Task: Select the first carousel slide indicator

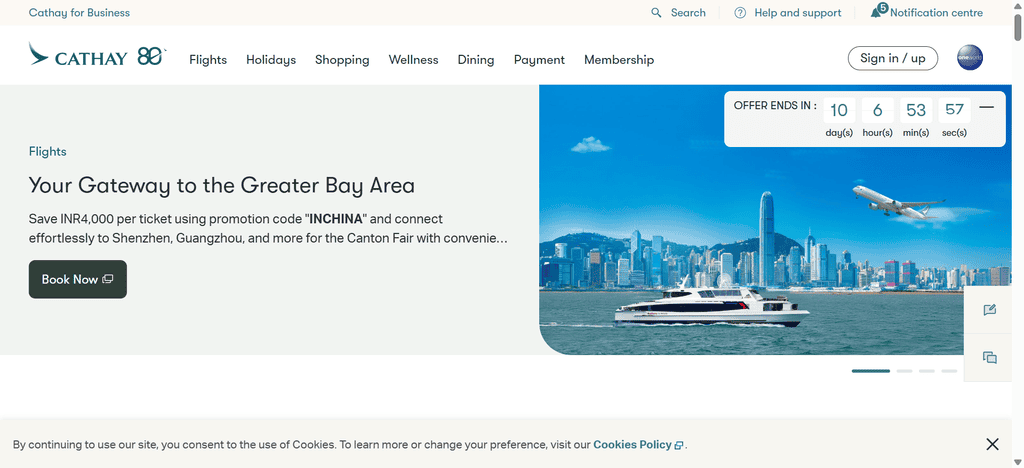Action: (x=871, y=371)
